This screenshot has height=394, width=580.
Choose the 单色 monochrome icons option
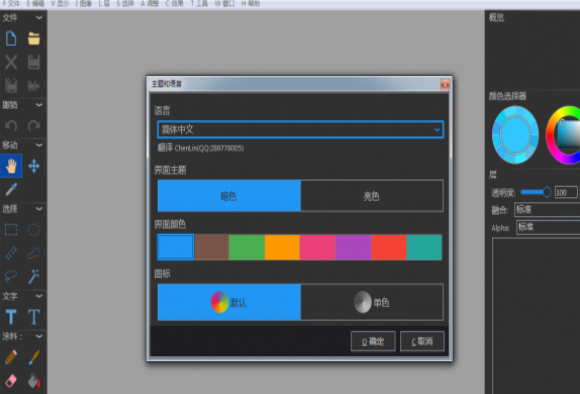tap(372, 302)
